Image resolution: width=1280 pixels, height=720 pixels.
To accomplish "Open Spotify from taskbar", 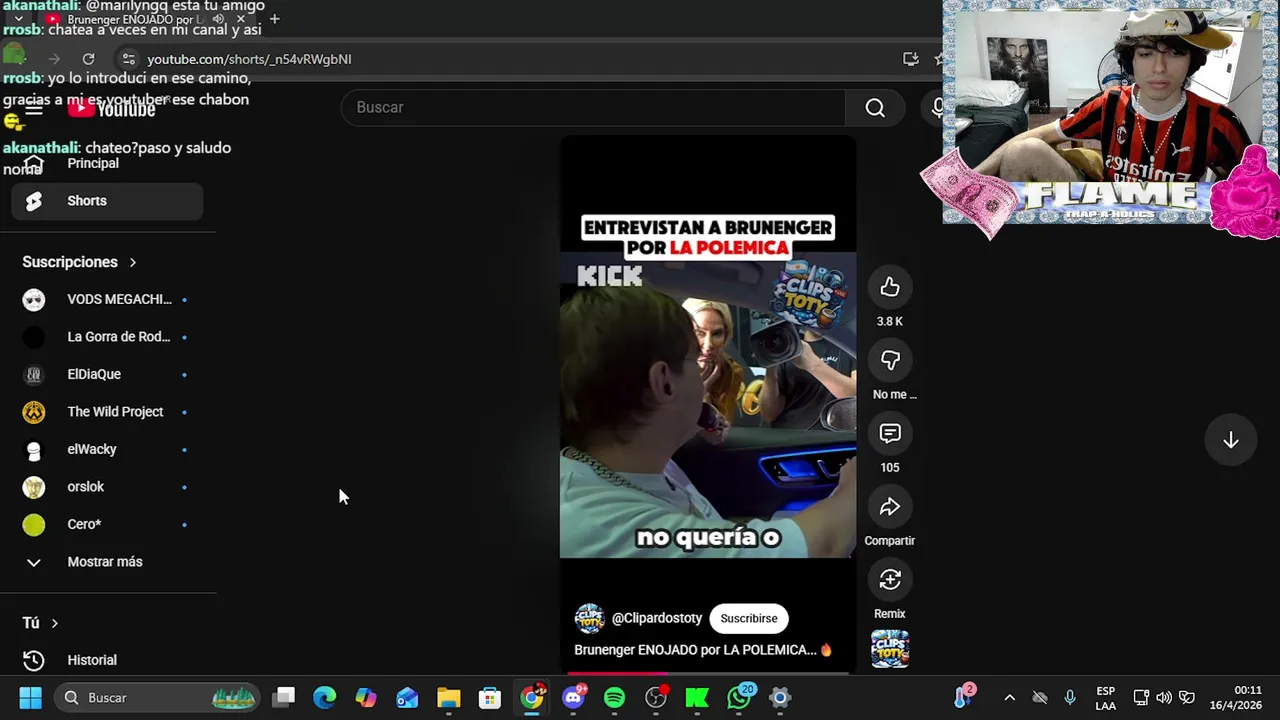I will (614, 698).
